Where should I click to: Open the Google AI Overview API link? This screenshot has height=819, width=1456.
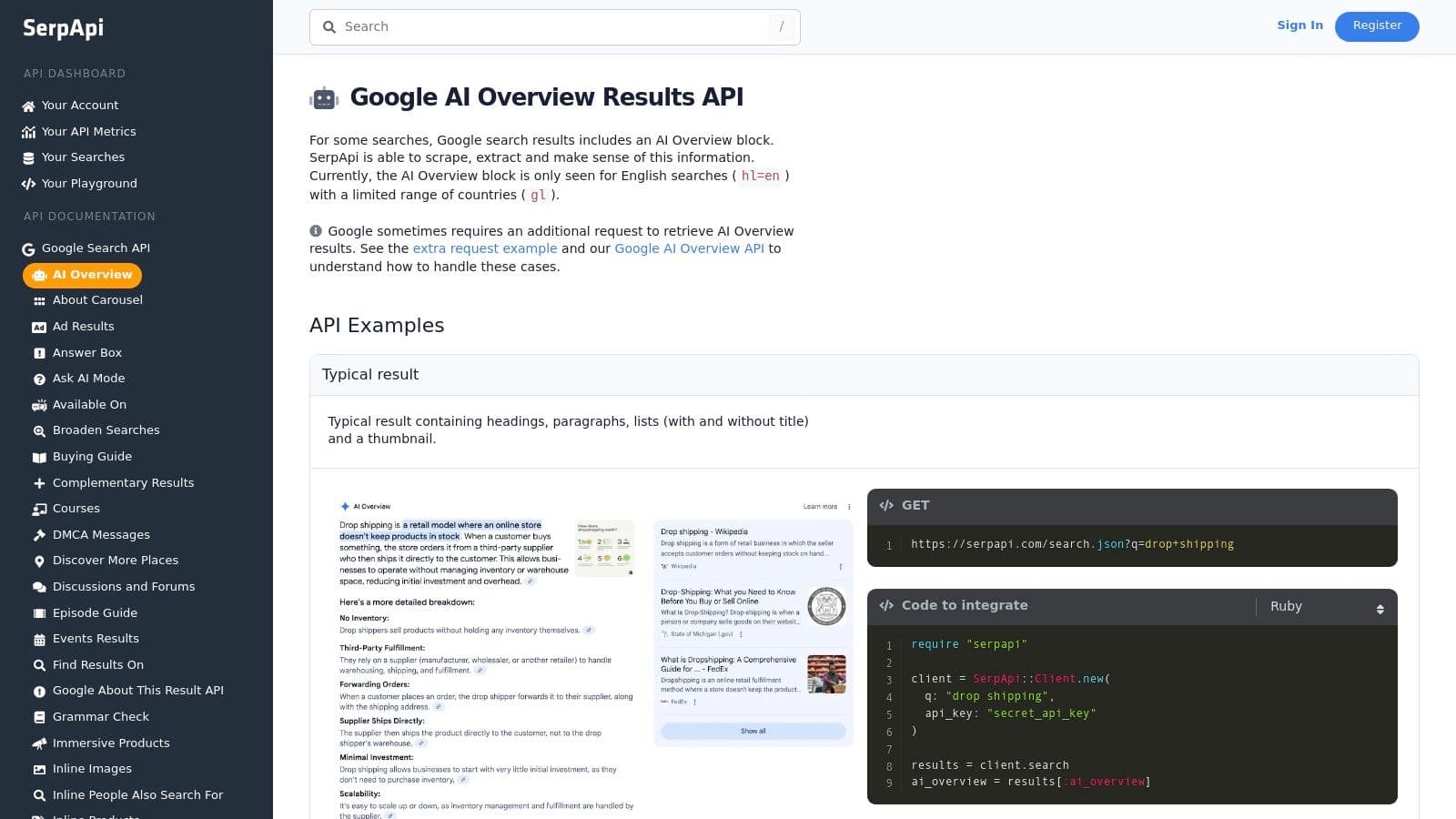[x=689, y=248]
